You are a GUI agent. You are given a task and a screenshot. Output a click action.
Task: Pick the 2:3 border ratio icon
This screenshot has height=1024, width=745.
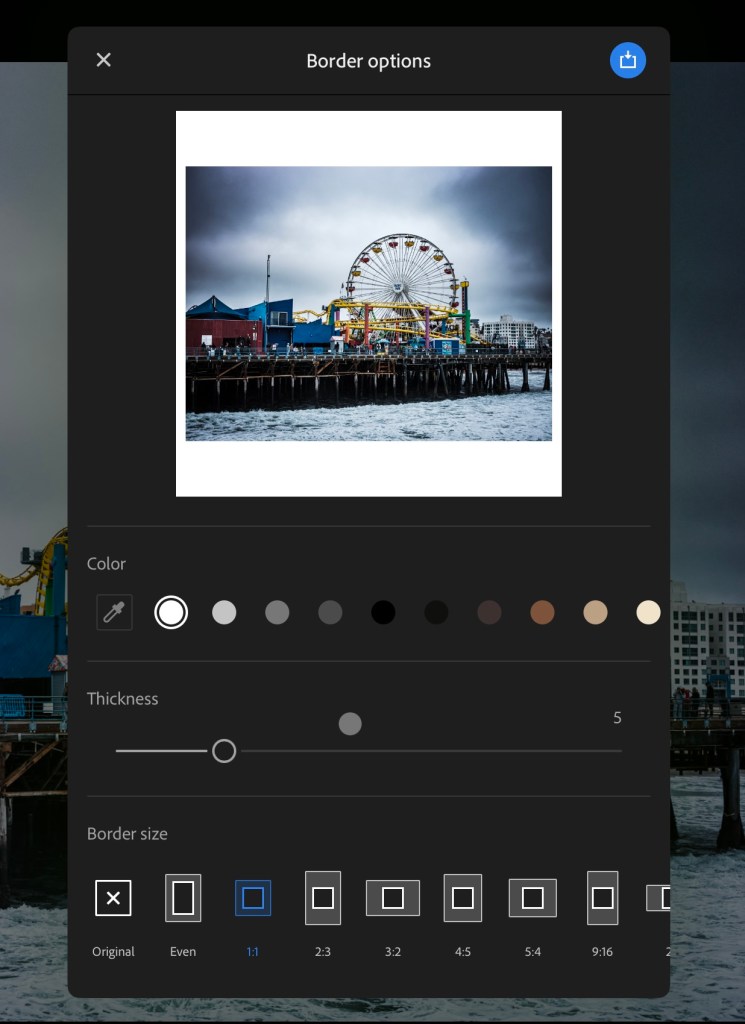[x=323, y=898]
